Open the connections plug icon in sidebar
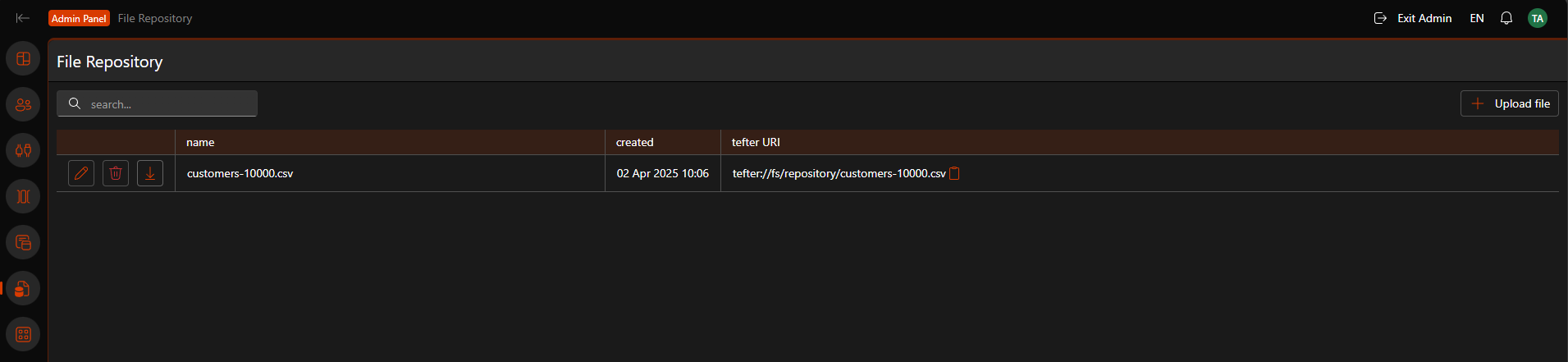Viewport: 1568px width, 362px height. click(23, 150)
